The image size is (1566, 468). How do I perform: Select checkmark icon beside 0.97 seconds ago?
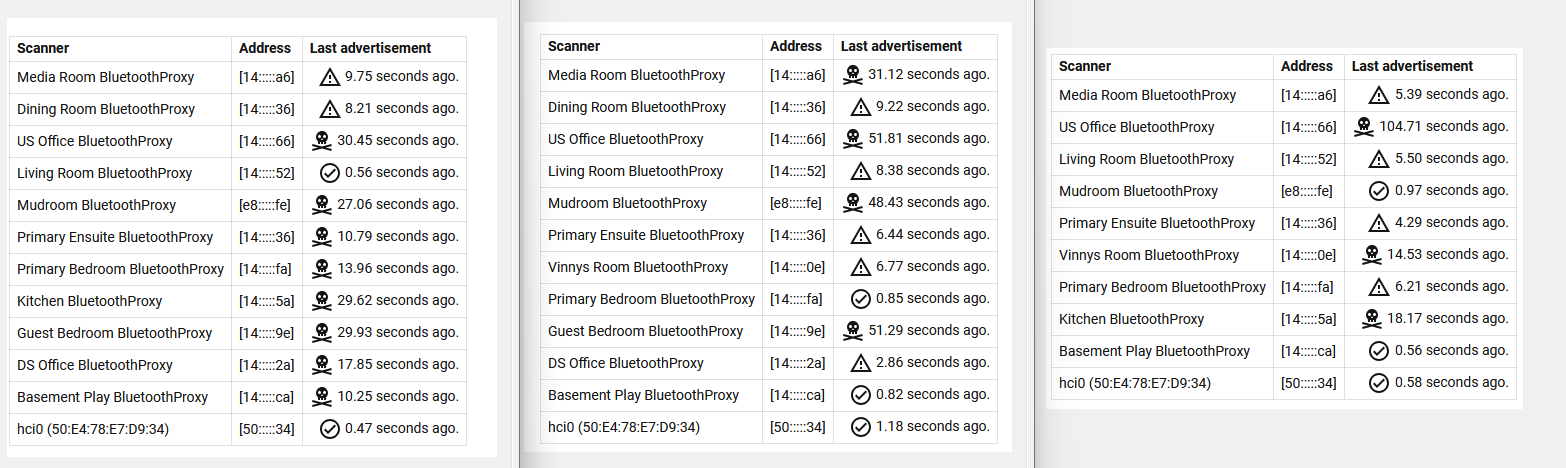pyautogui.click(x=1379, y=191)
